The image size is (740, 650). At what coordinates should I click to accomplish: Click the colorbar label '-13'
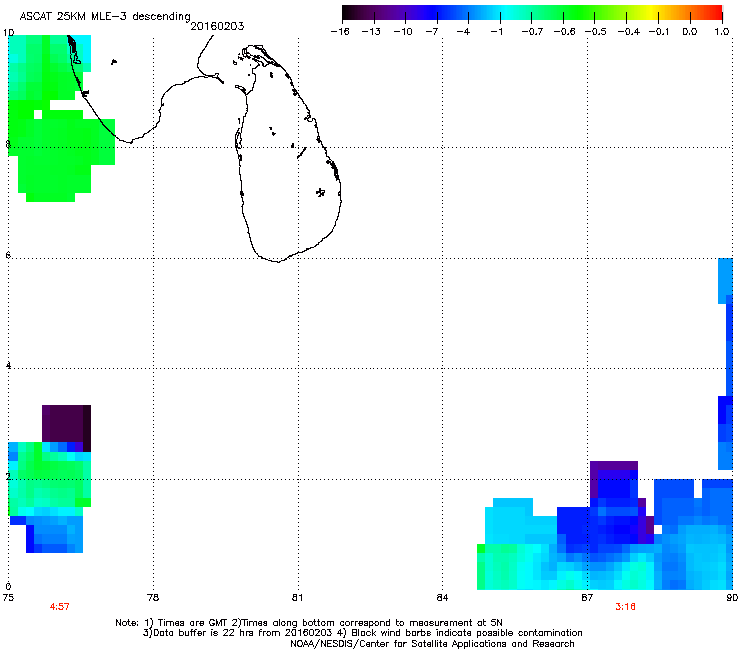pyautogui.click(x=371, y=32)
